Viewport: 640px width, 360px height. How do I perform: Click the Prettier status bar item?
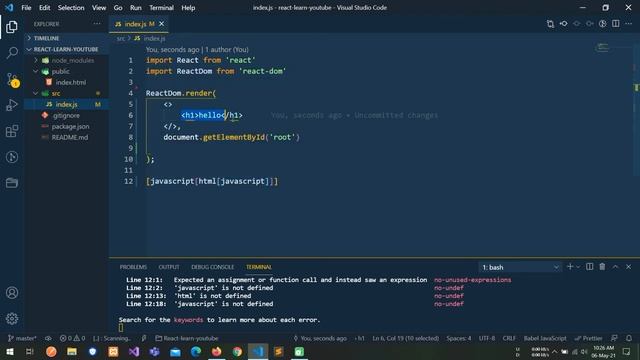point(589,338)
